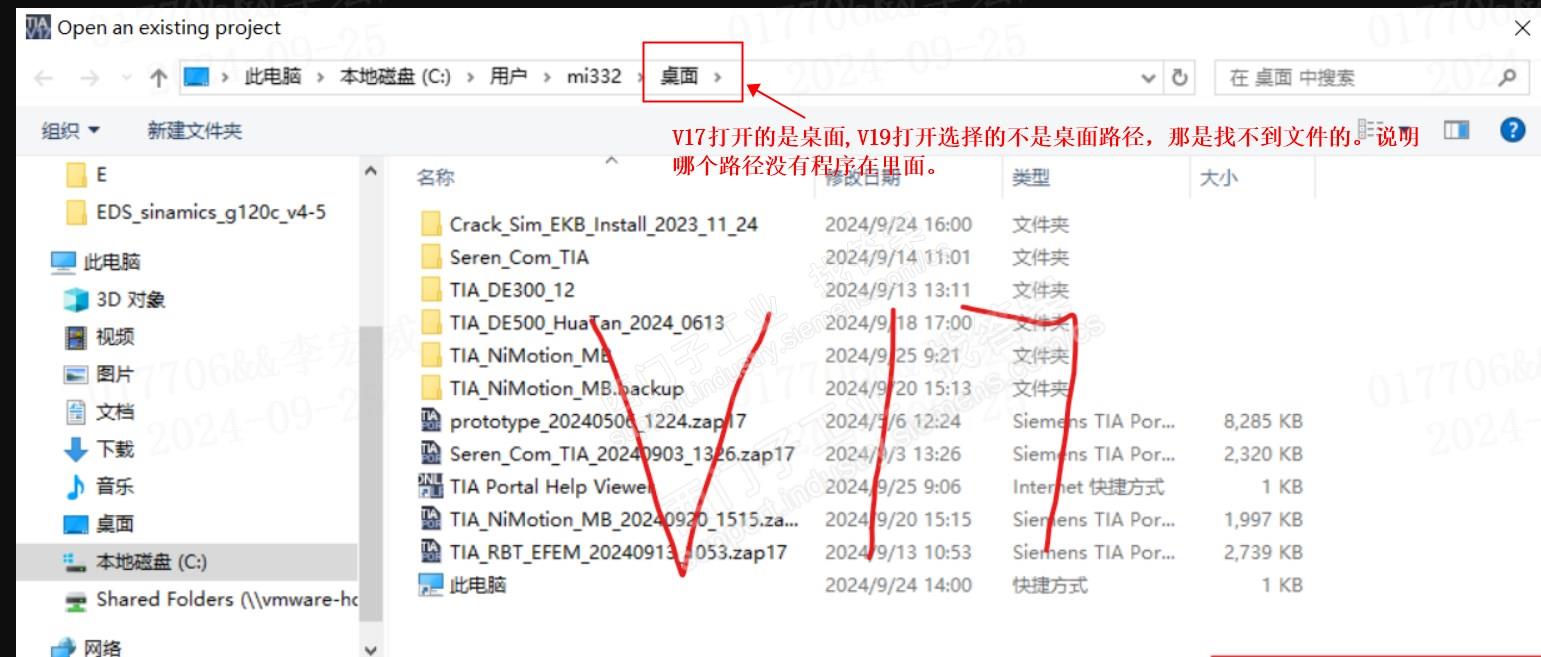Expand chevron after 用户 in breadcrumb

tap(546, 77)
